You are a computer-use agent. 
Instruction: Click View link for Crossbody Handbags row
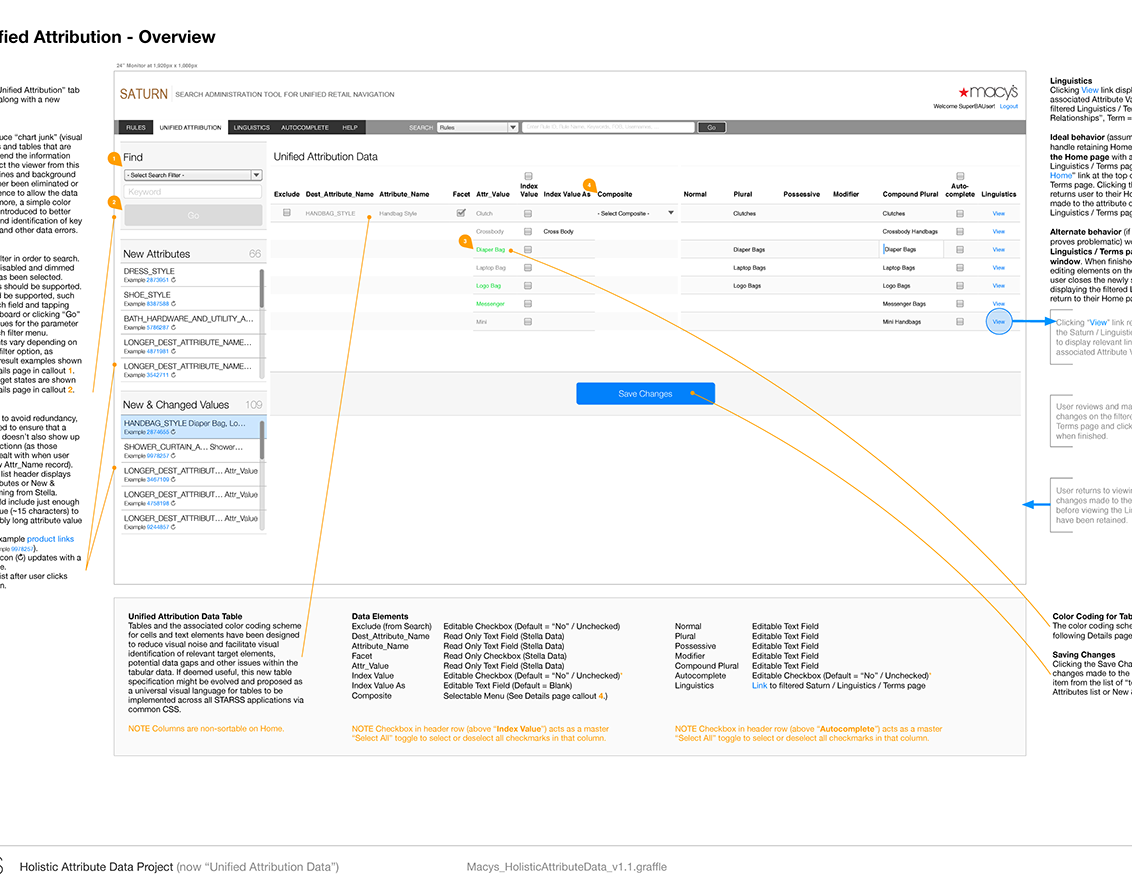click(x=998, y=232)
